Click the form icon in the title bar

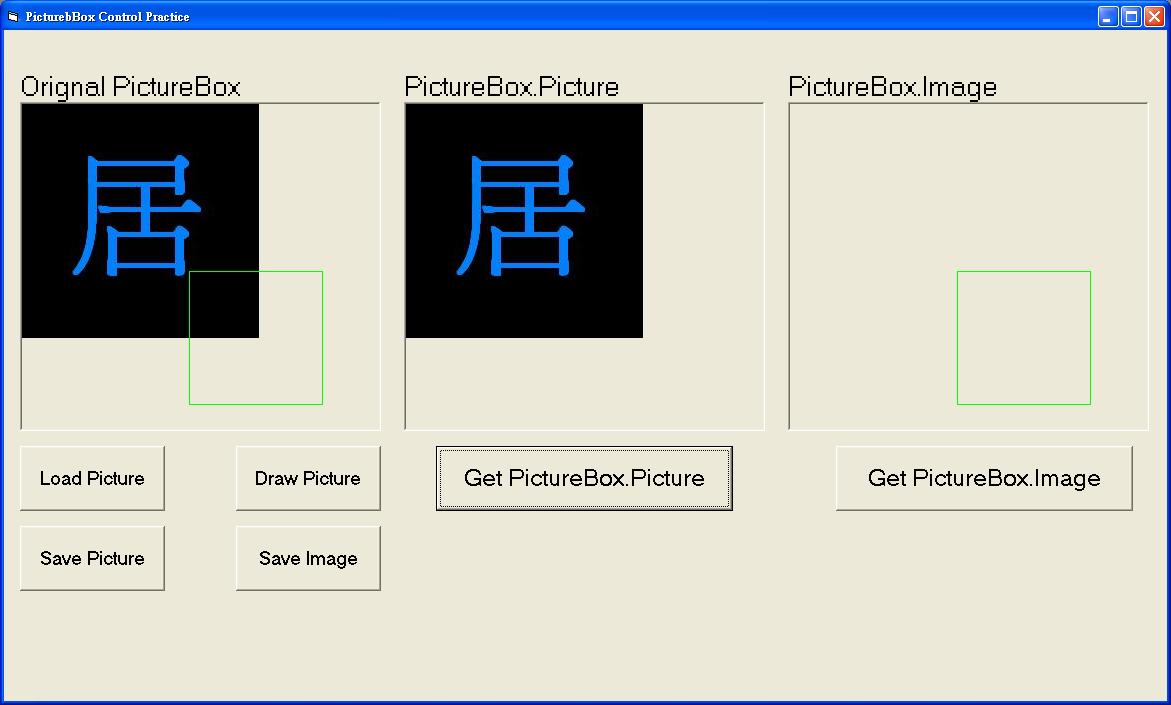point(12,15)
